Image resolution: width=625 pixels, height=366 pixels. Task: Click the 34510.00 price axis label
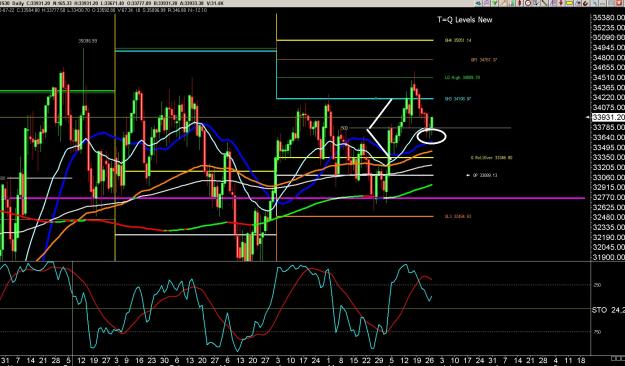(x=609, y=77)
